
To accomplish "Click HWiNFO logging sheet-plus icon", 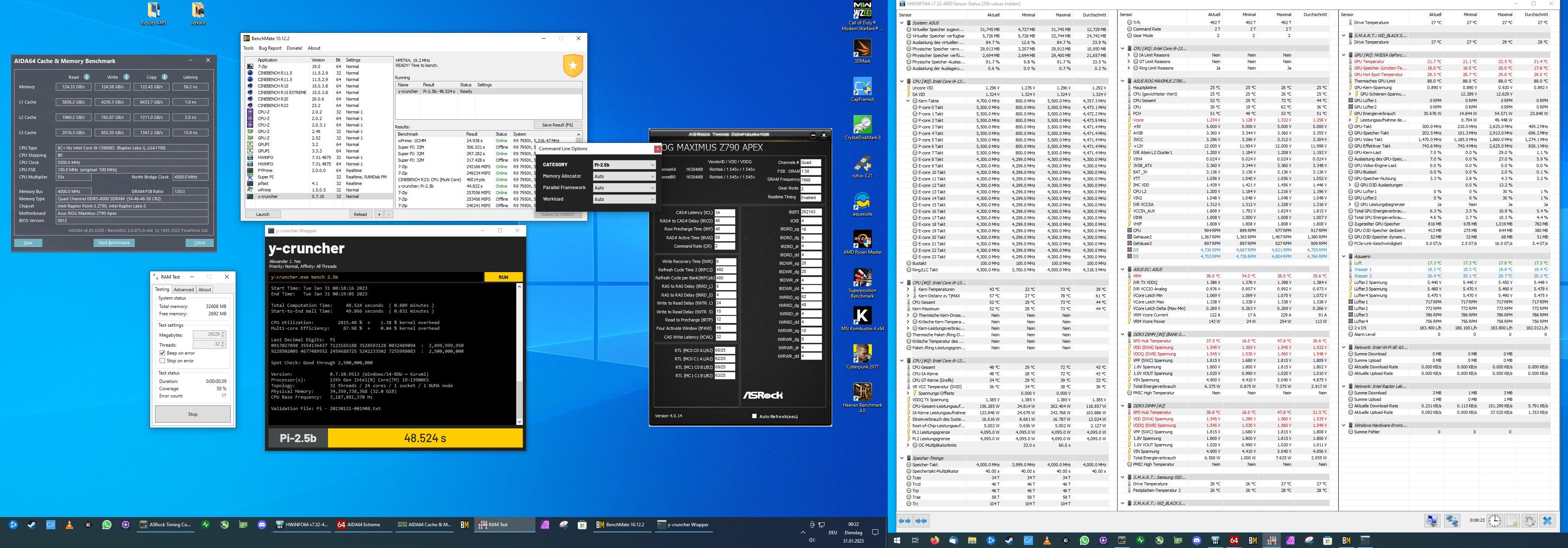I will (1511, 520).
